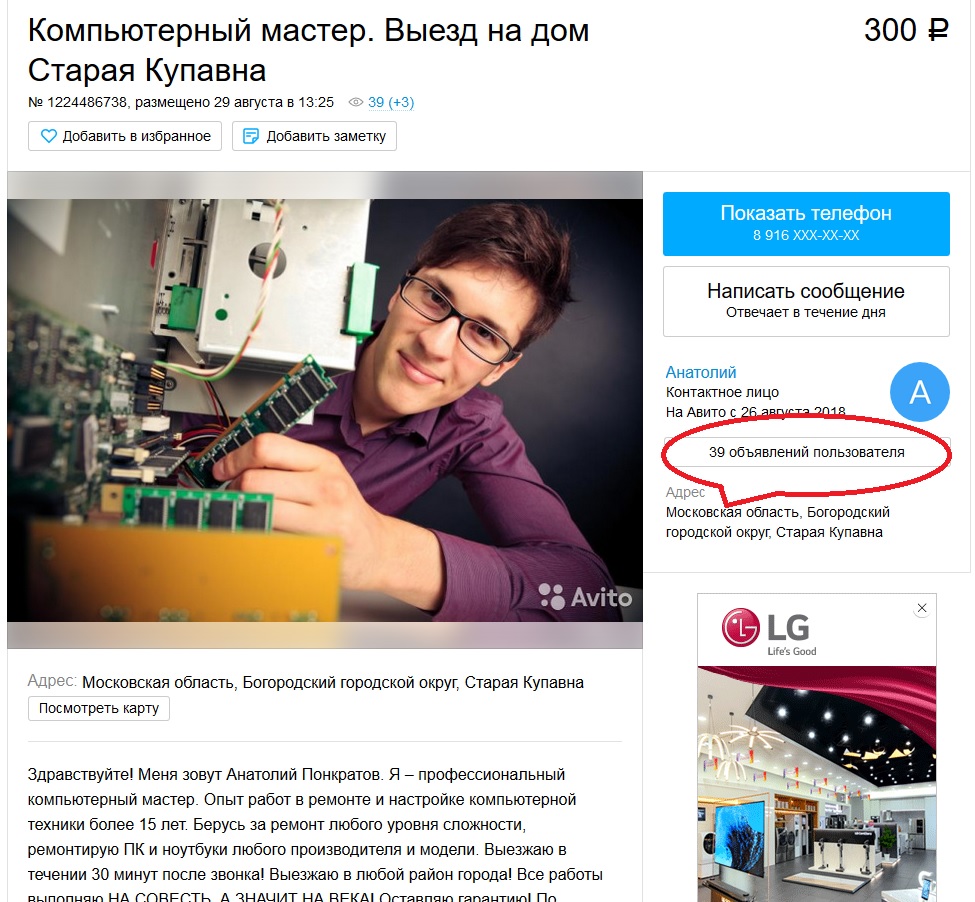
Task: Close the LG advertisement banner
Action: (922, 608)
